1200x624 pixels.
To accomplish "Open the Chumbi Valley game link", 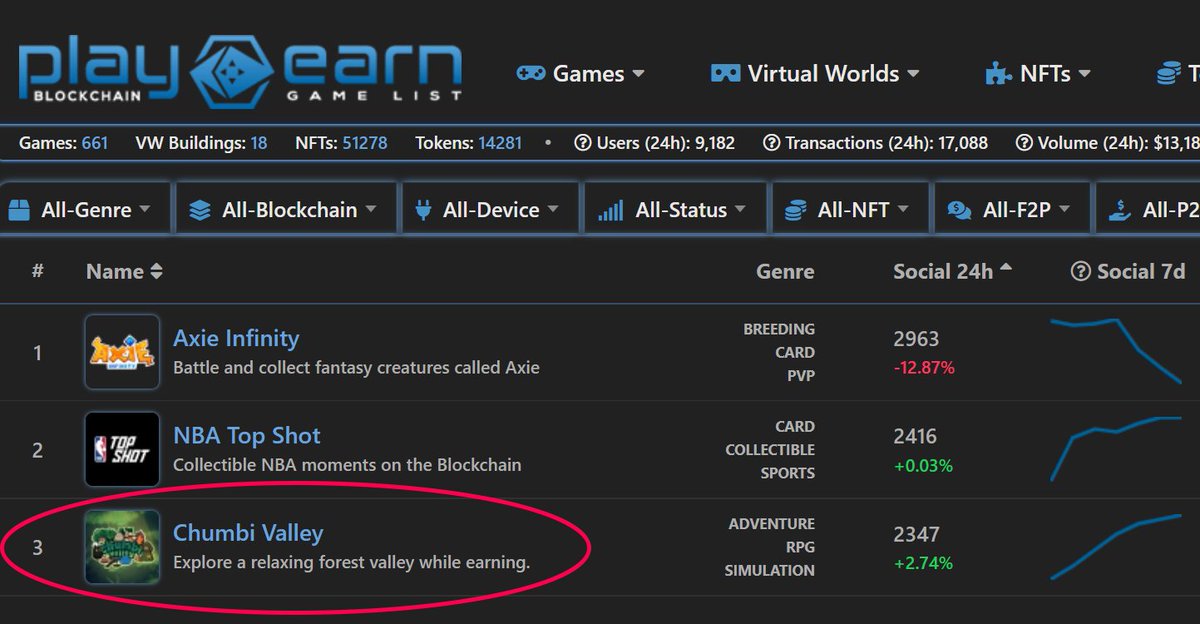I will 248,533.
